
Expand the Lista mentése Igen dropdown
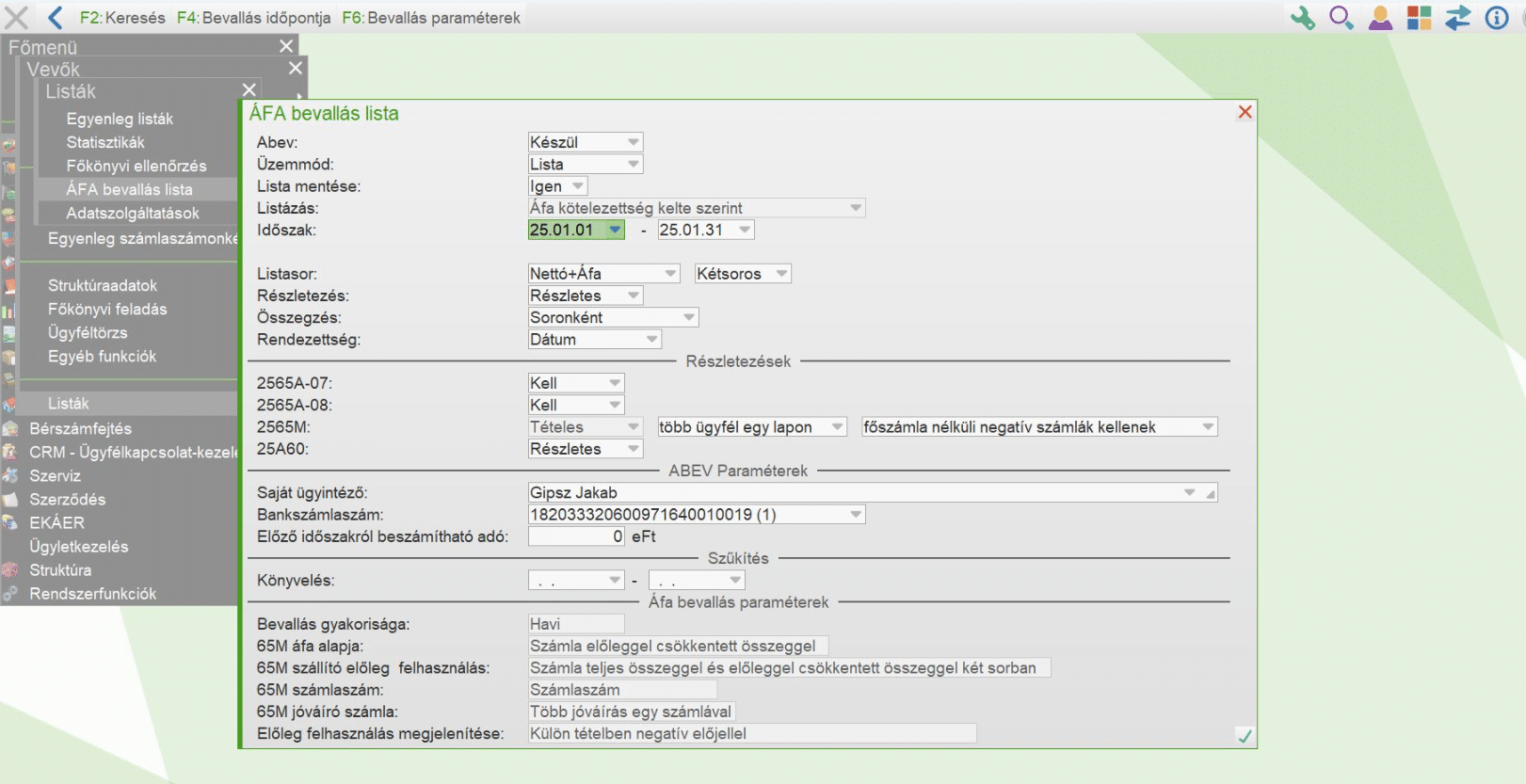click(577, 186)
